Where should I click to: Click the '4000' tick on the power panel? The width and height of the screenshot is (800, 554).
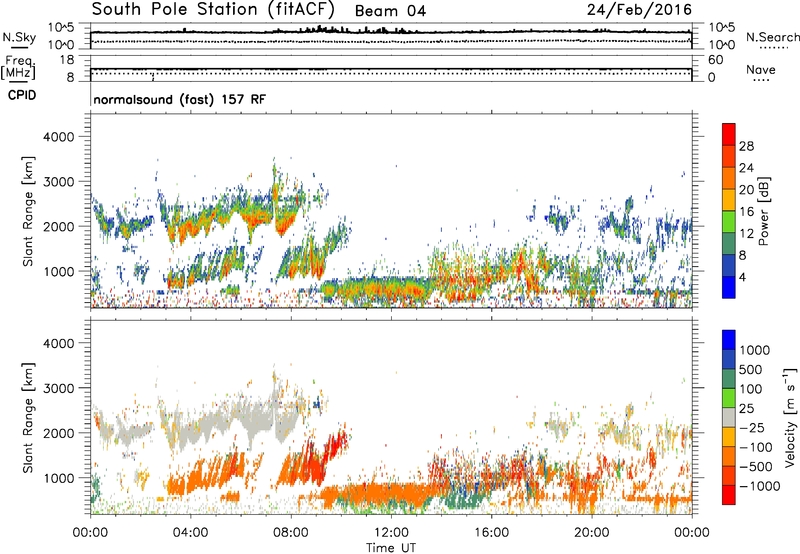(59, 137)
